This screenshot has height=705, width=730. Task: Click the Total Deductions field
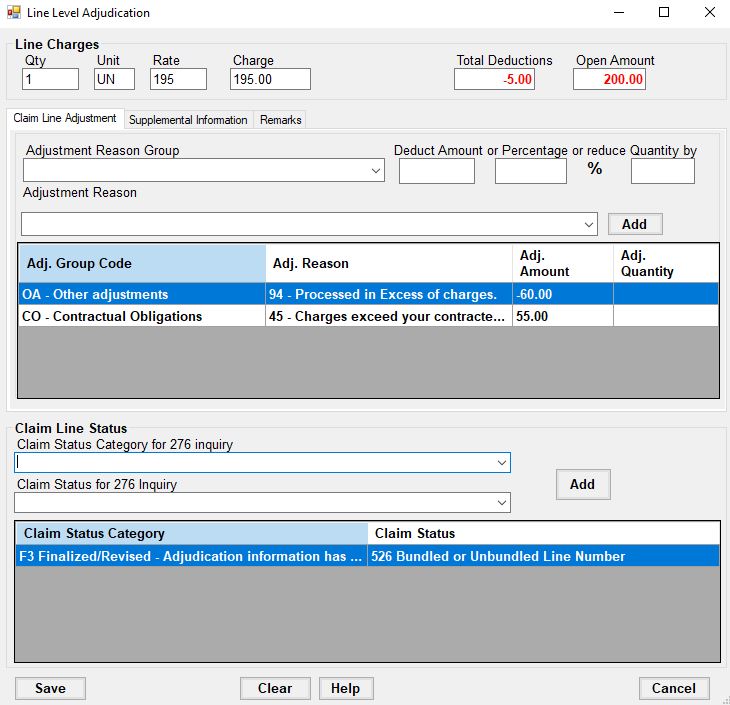click(494, 79)
